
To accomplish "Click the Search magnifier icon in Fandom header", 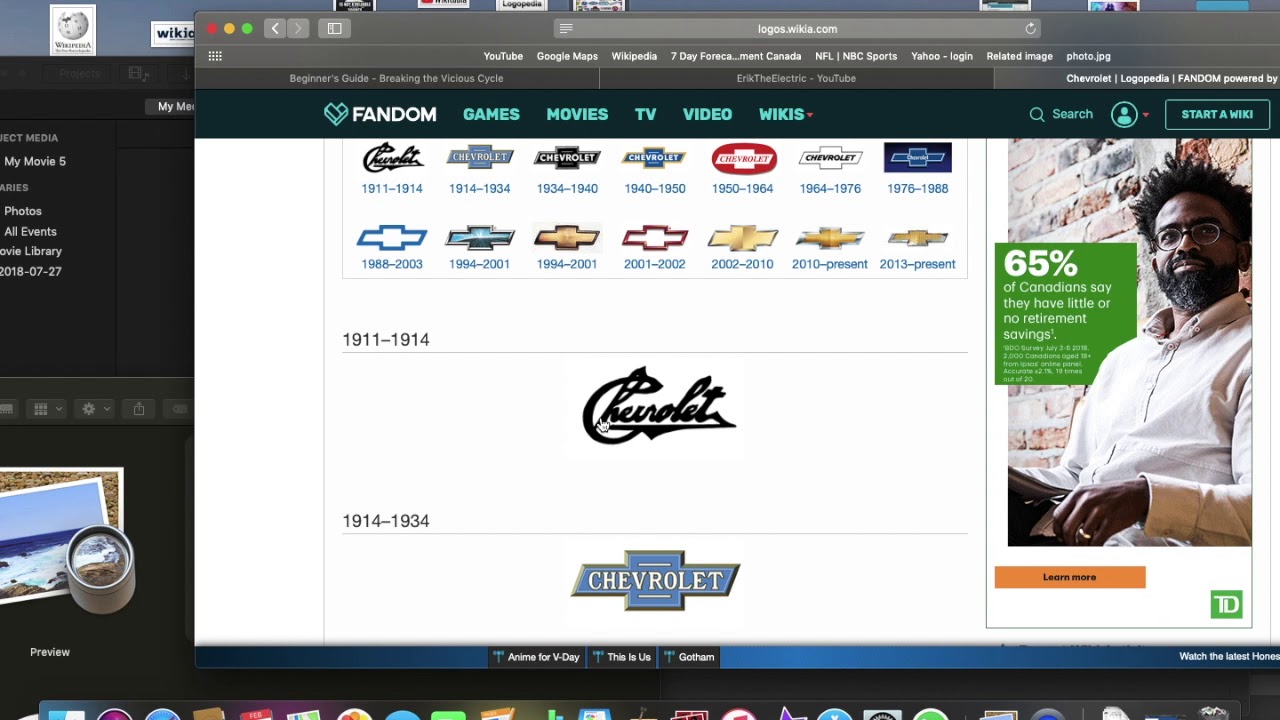I will (1037, 114).
